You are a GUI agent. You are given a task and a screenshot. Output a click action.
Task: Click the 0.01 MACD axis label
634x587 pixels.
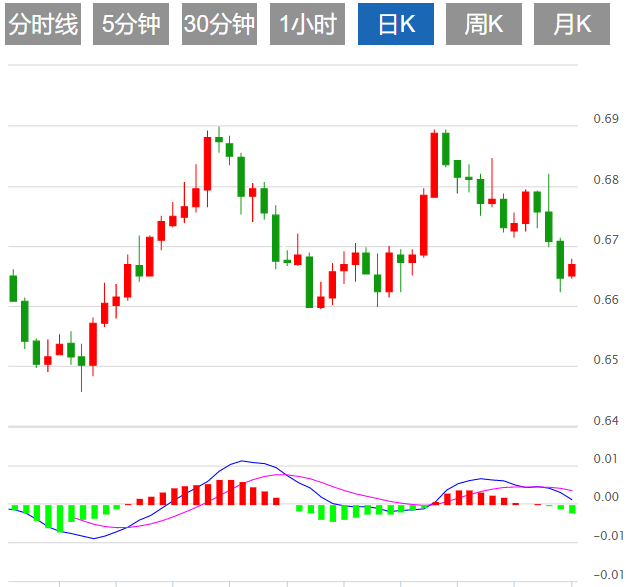(606, 459)
